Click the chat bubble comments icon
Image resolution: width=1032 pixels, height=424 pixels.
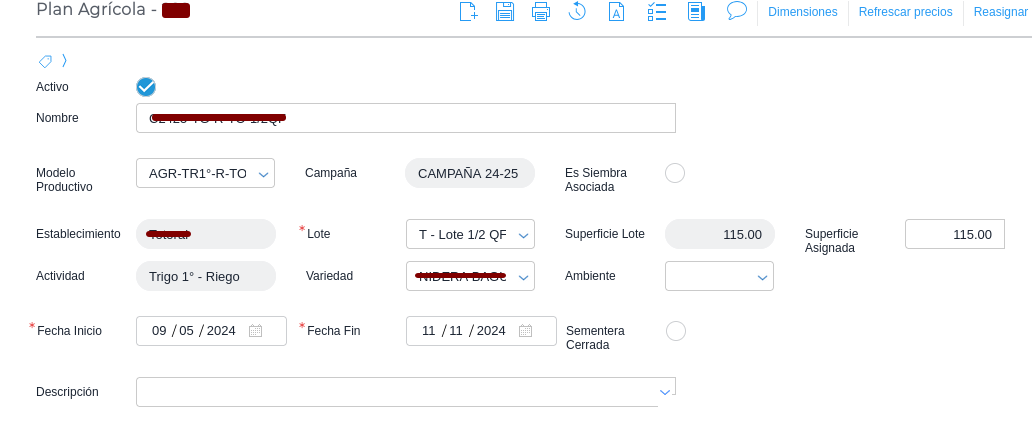tap(737, 11)
